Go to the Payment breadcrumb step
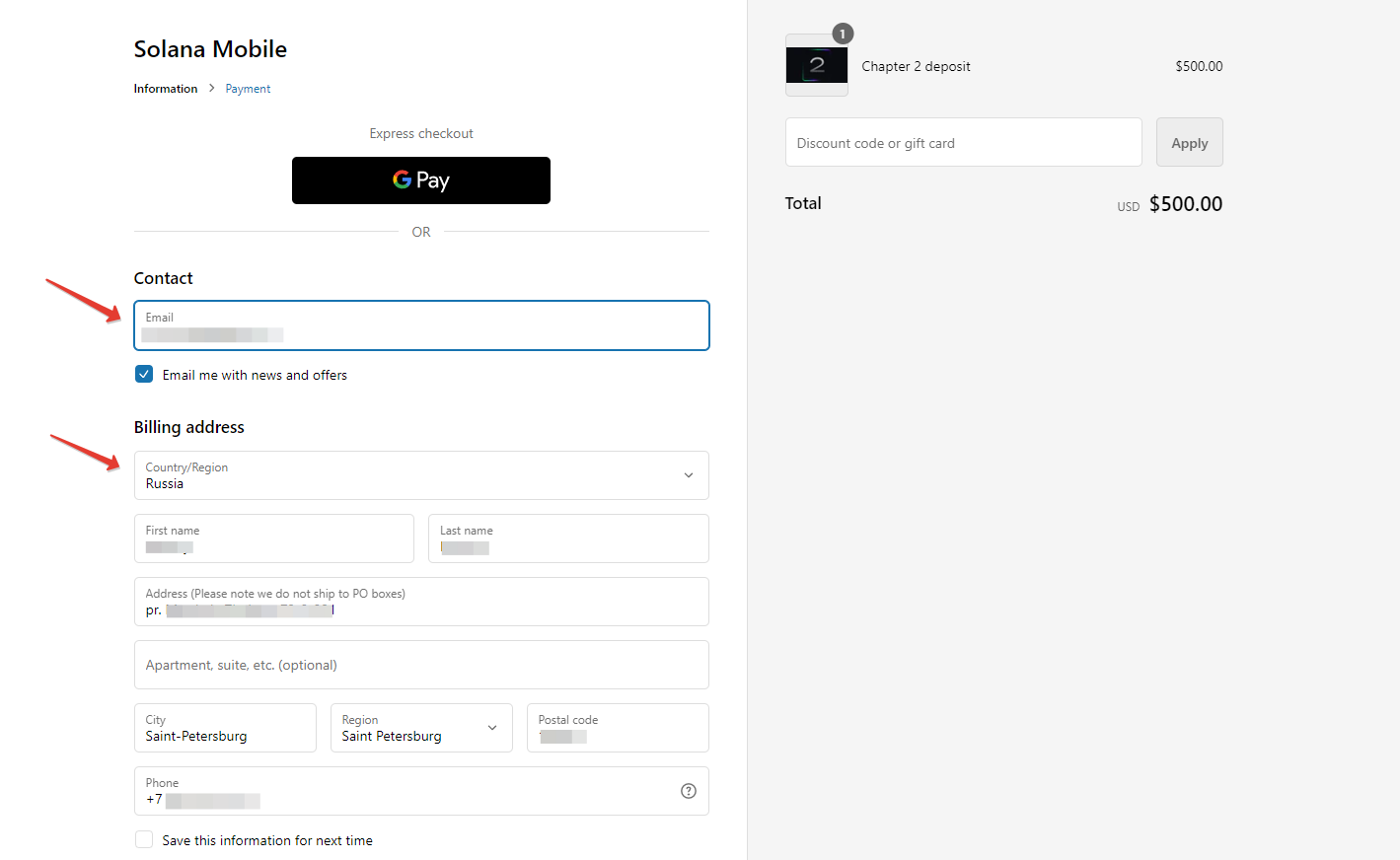1400x860 pixels. (x=248, y=89)
